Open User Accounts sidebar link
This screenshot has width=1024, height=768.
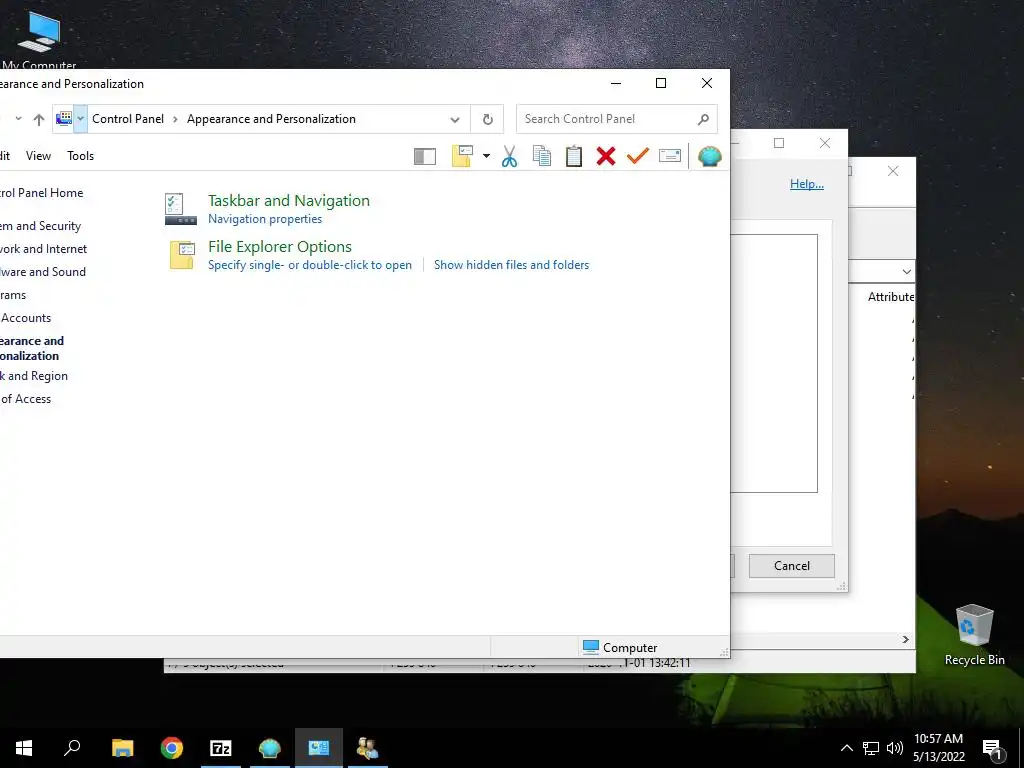tap(25, 318)
